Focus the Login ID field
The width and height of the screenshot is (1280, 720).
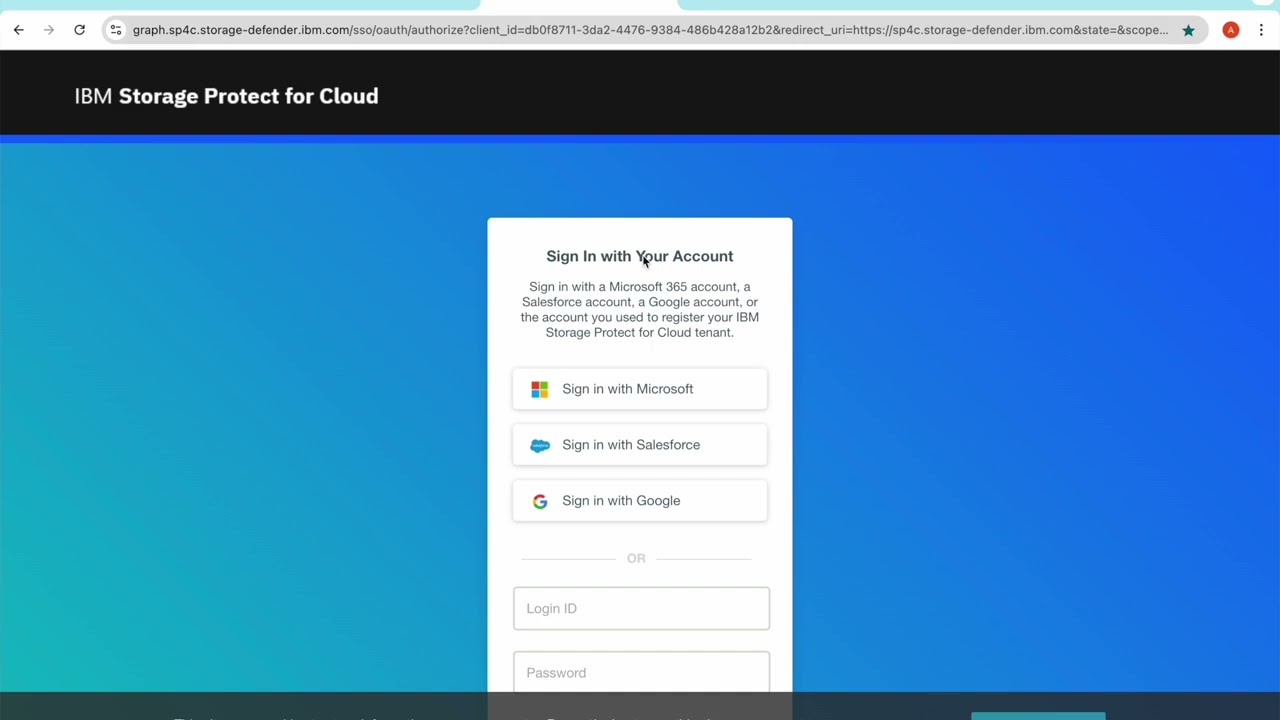pyautogui.click(x=641, y=608)
